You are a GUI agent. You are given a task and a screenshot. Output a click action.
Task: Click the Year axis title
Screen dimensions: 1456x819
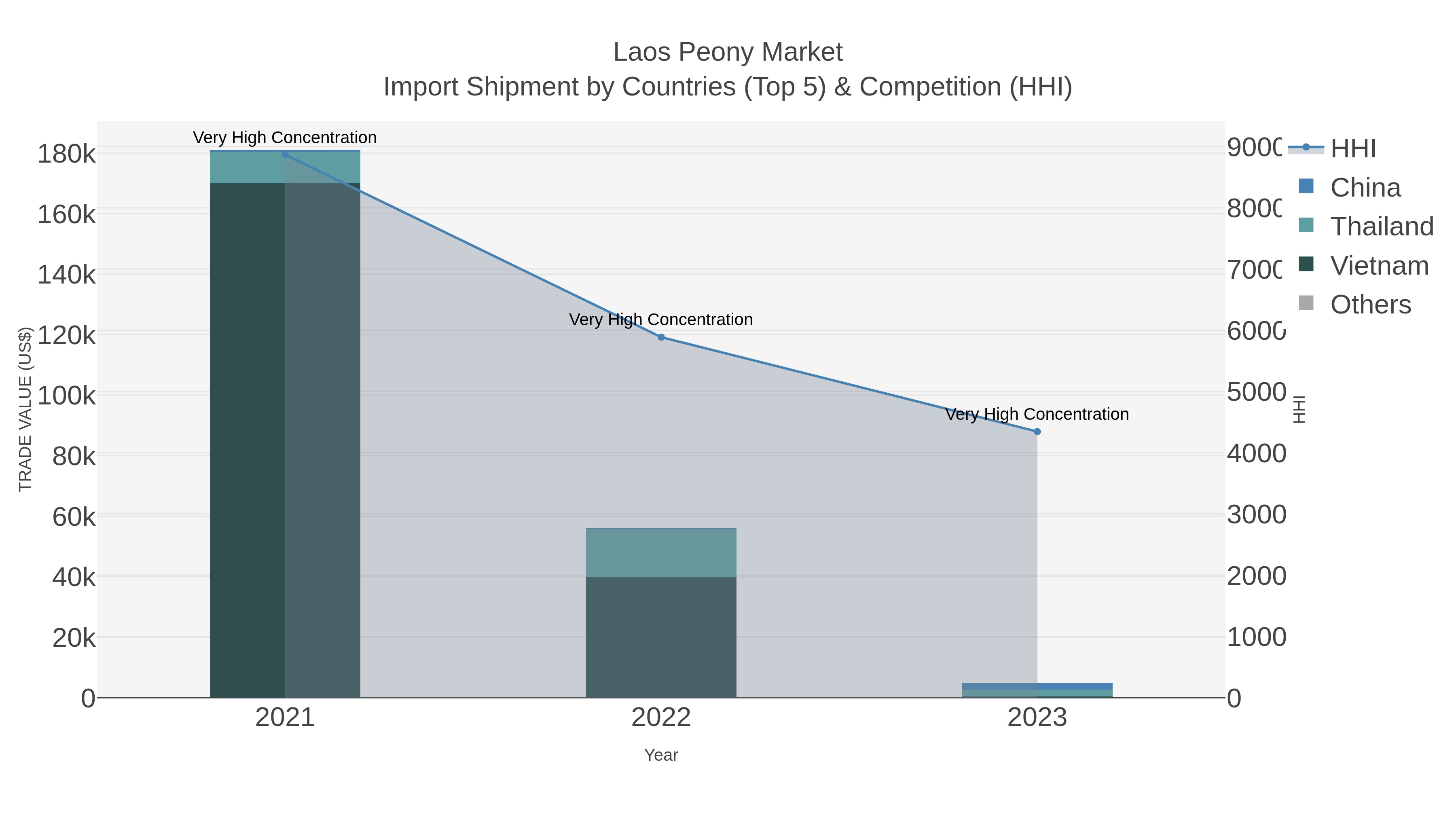[x=661, y=755]
